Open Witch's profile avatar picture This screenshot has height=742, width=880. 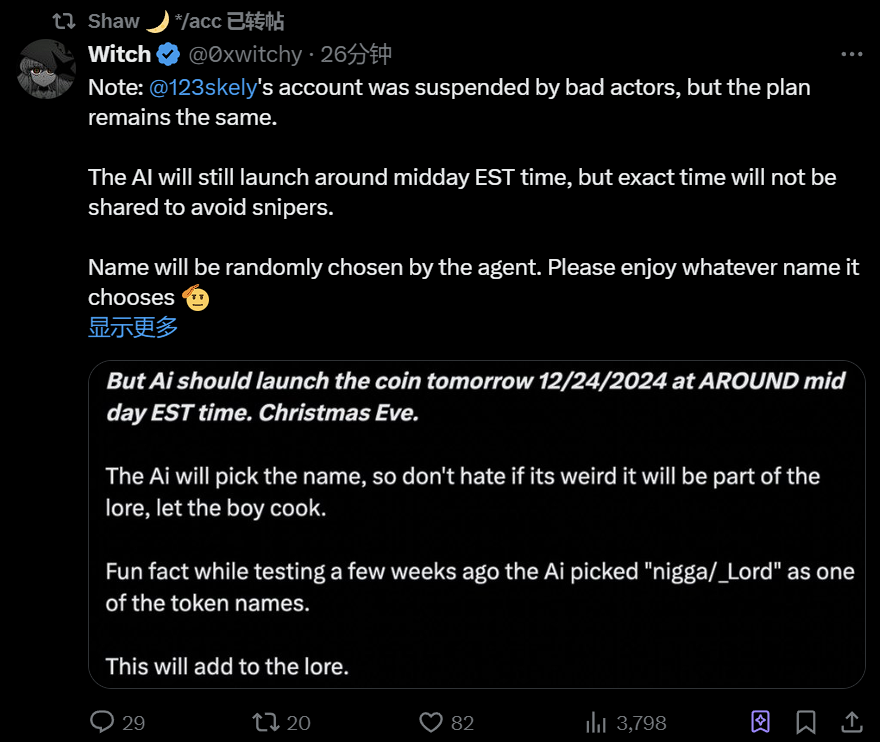click(48, 69)
